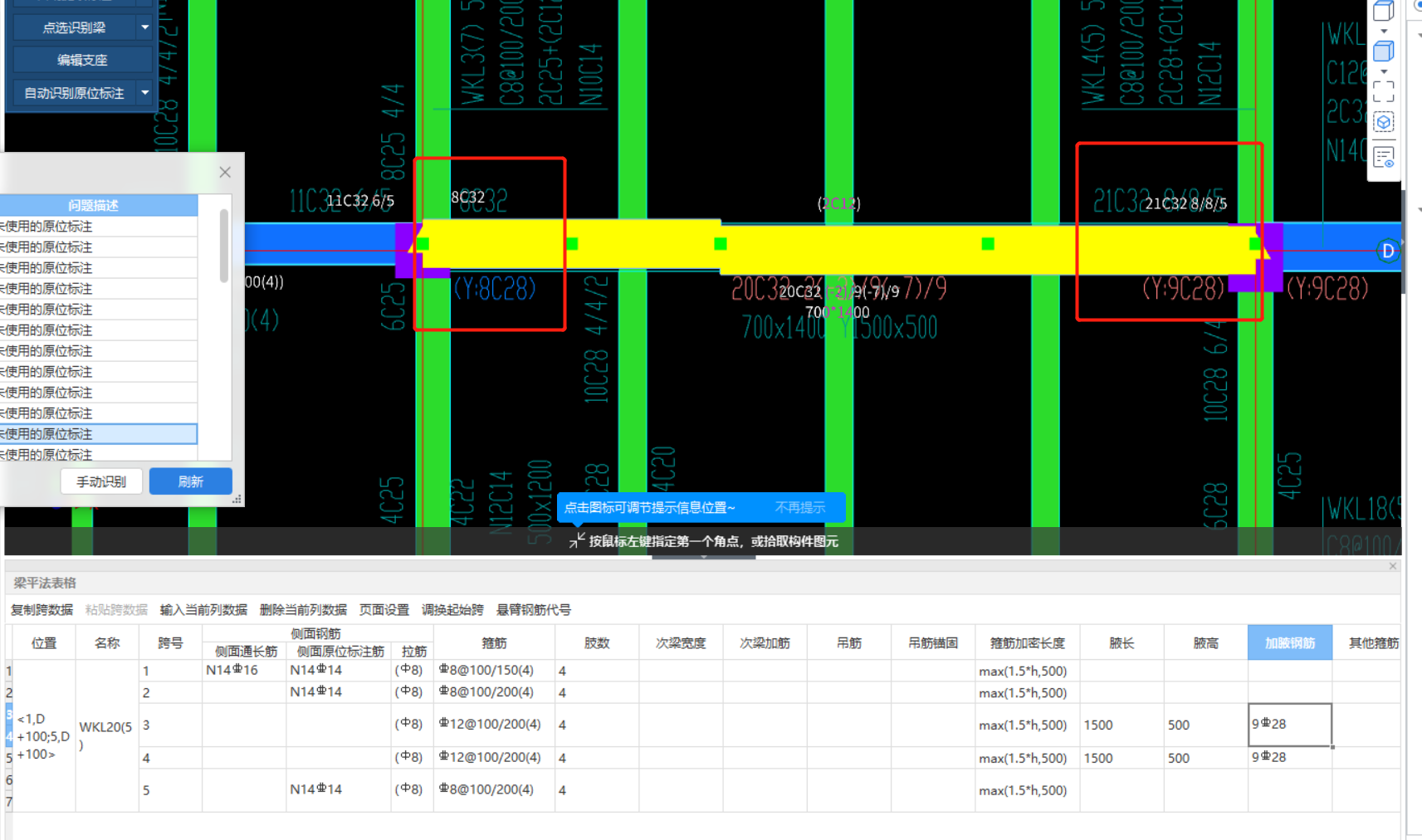Click the corner-pick arrow icon in status prompt
Screen dimensions: 1422x840
pos(577,541)
